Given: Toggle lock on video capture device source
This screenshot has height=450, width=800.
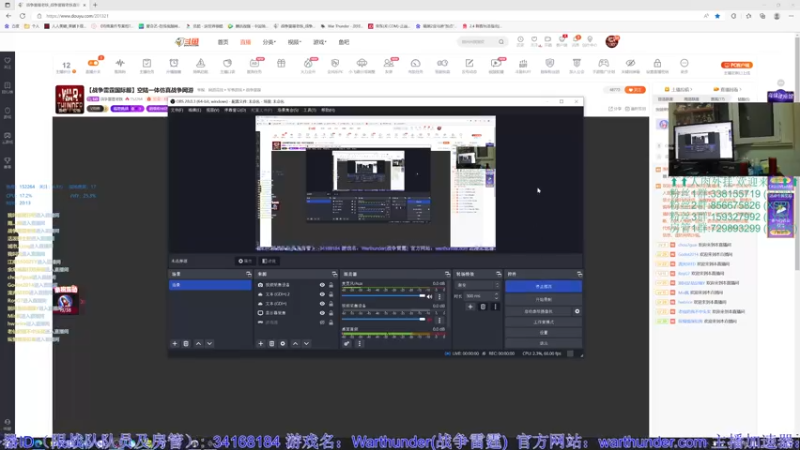Looking at the screenshot, I should click(x=331, y=285).
